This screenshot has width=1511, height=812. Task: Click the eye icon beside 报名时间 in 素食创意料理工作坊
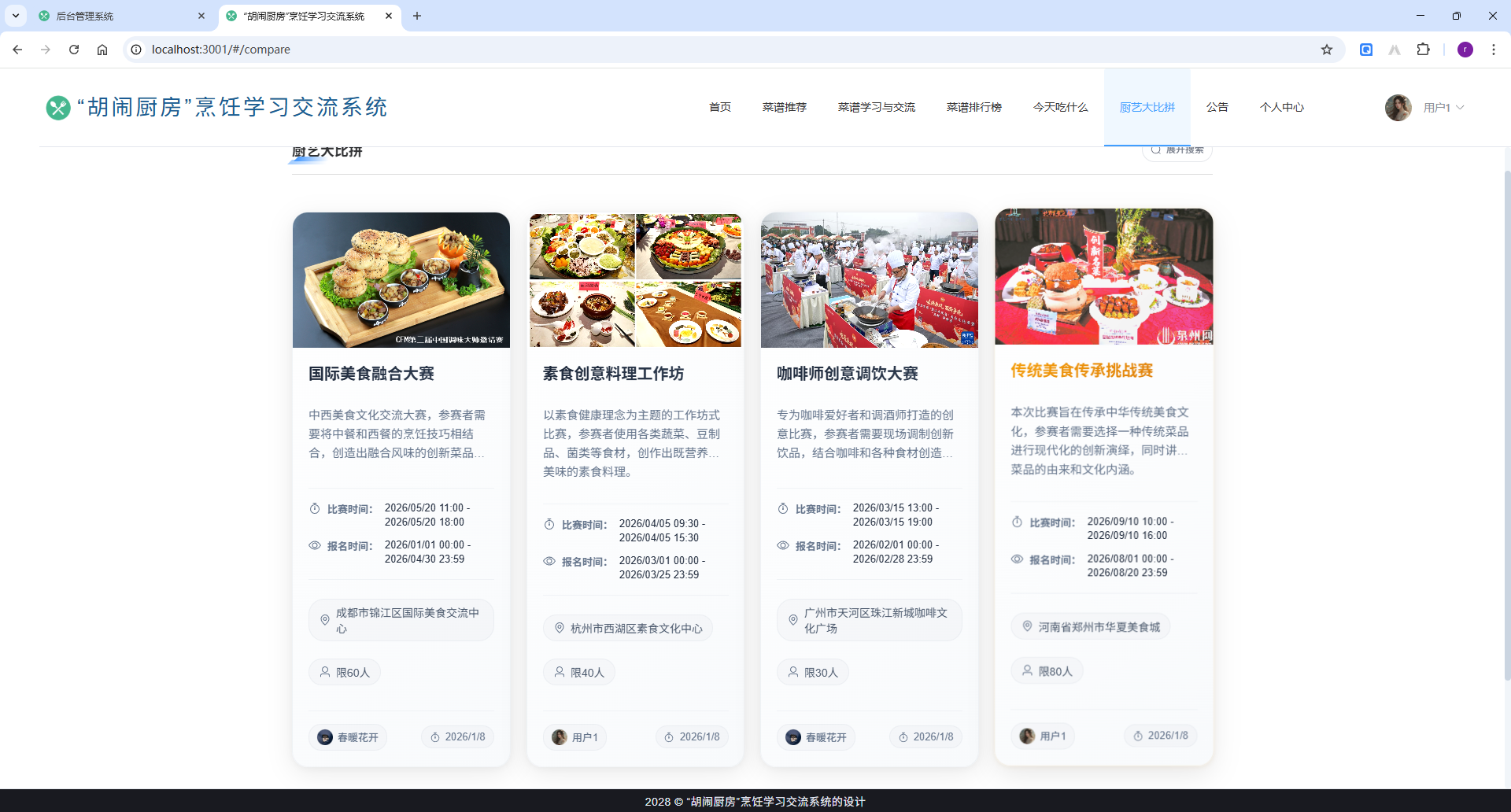click(x=549, y=561)
